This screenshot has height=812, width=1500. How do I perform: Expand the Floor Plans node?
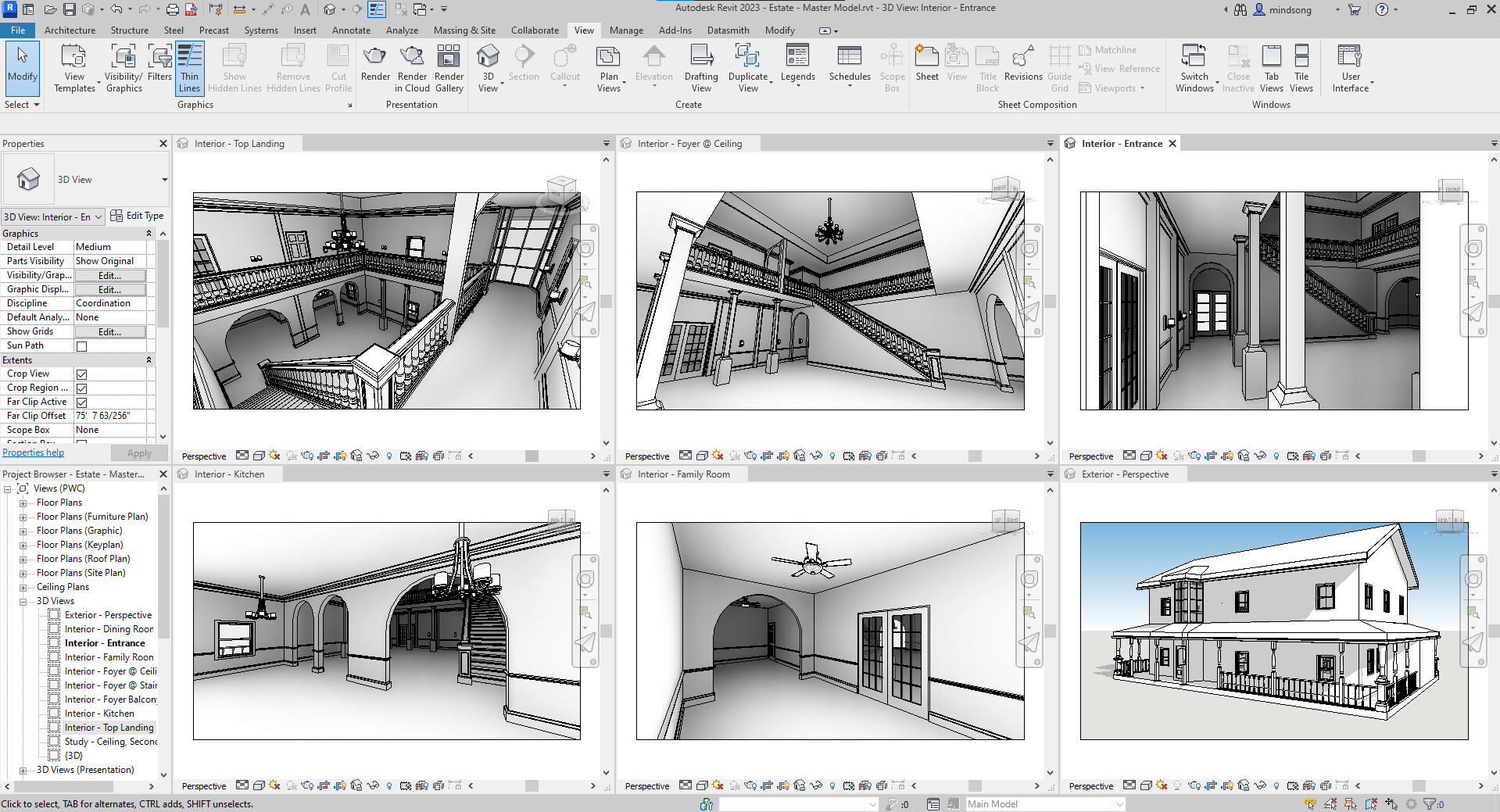coord(23,502)
